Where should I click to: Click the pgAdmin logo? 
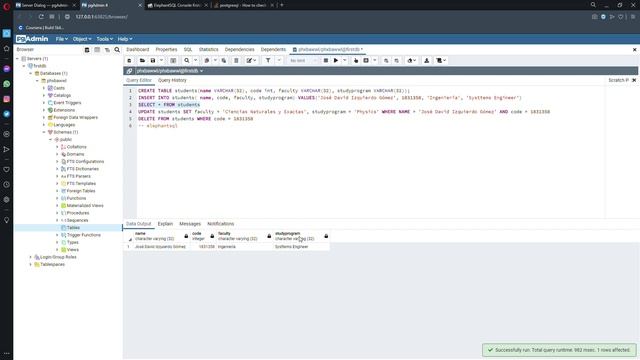32,39
